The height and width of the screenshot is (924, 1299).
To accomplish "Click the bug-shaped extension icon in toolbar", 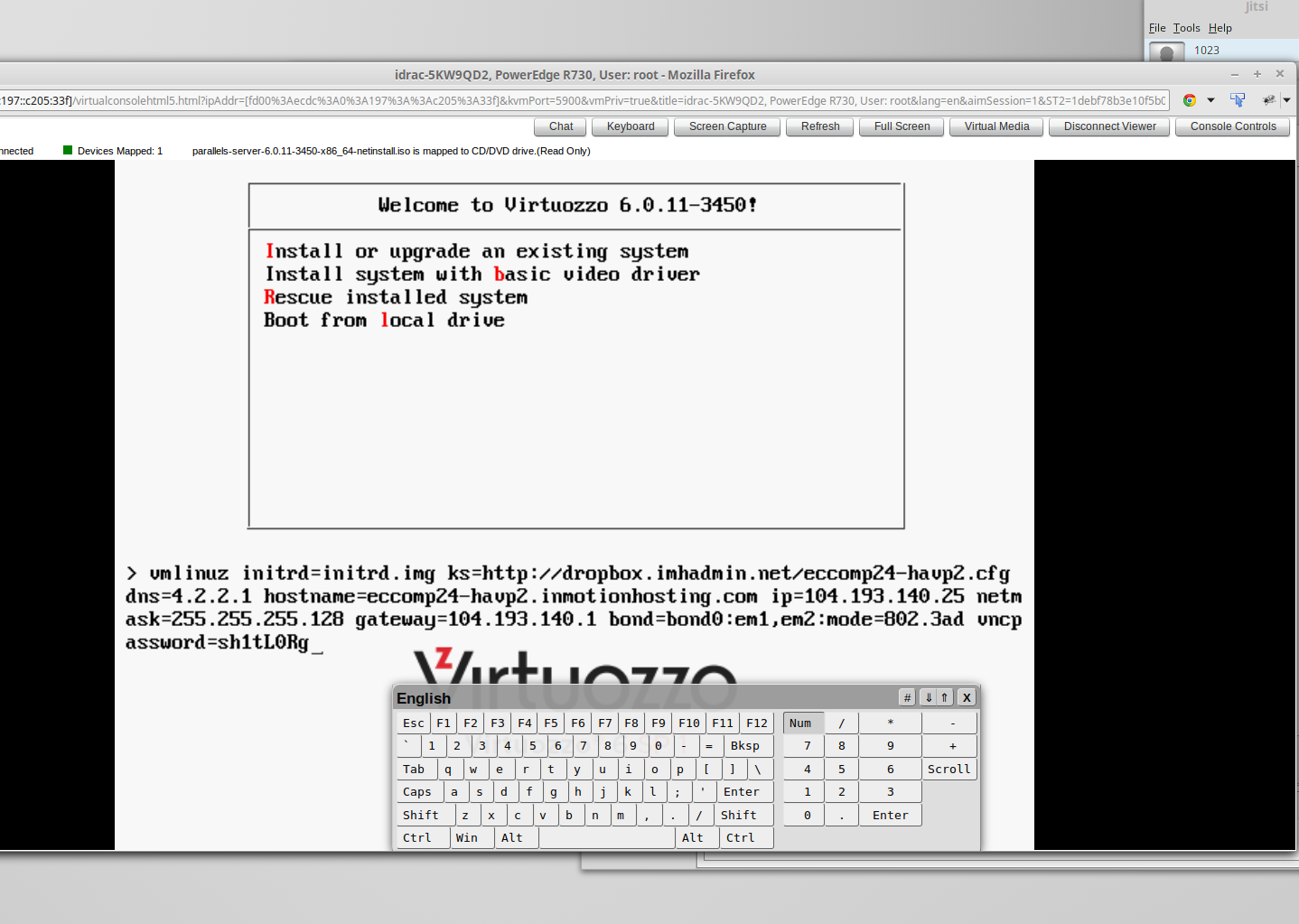I will (x=1268, y=100).
